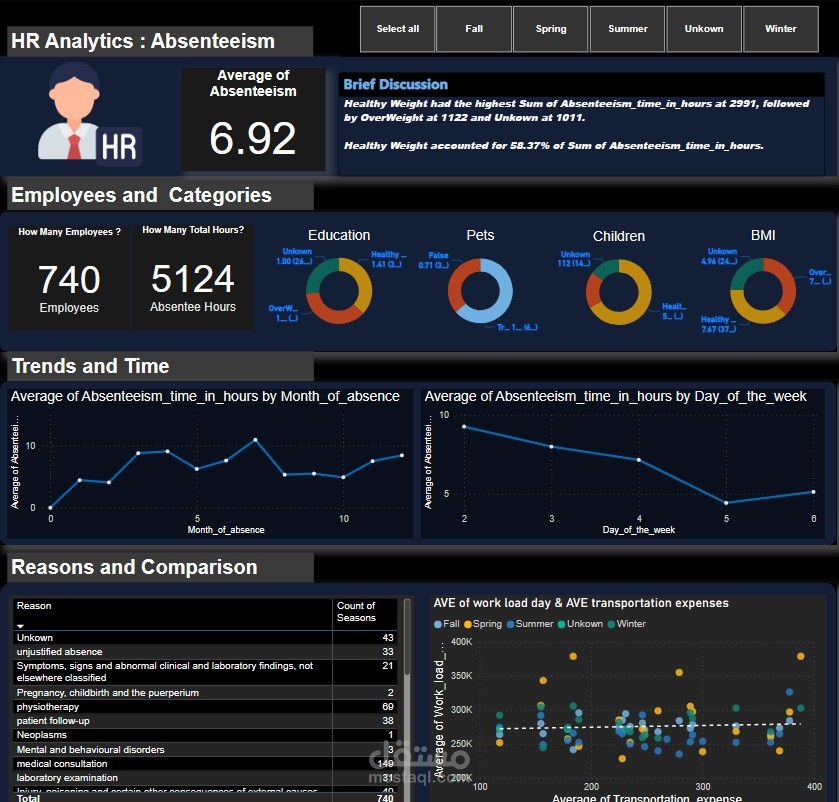Toggle Fall legend item in scatter chart
This screenshot has height=802, width=839.
click(447, 624)
